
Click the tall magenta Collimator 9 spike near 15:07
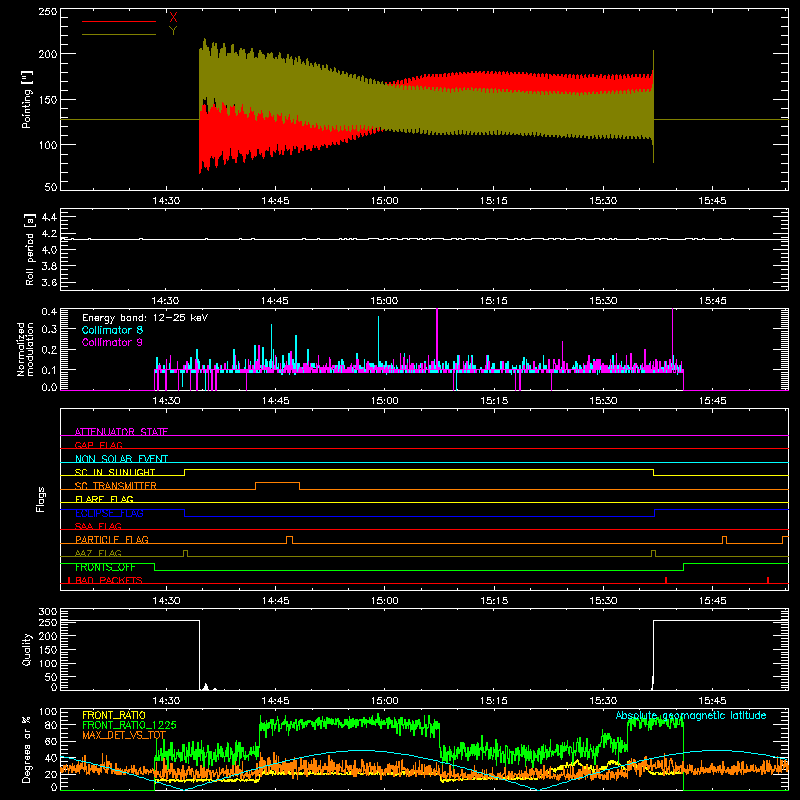[437, 337]
